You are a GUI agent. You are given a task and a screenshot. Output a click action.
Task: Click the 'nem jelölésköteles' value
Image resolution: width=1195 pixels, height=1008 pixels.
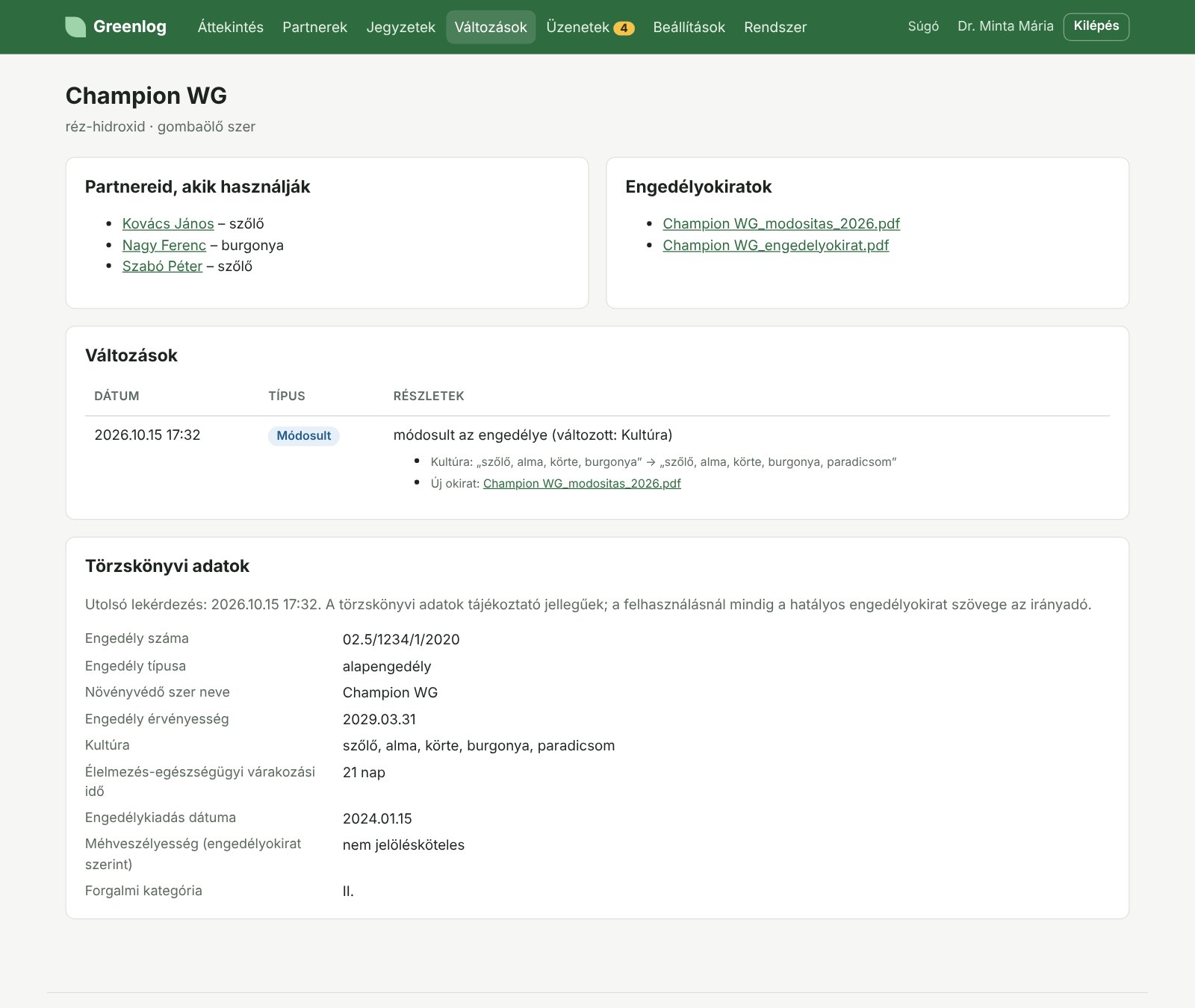click(x=403, y=844)
